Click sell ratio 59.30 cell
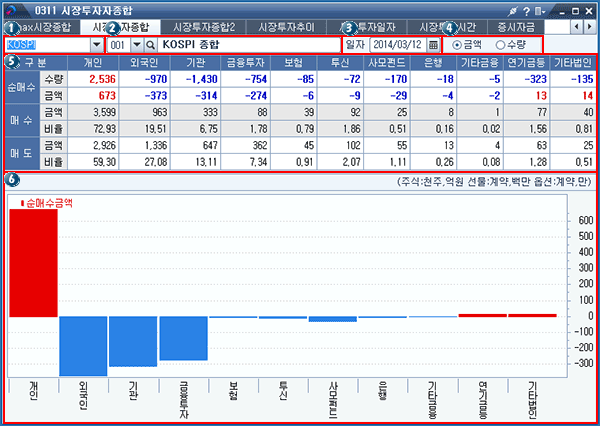The height and width of the screenshot is (426, 600). point(93,162)
